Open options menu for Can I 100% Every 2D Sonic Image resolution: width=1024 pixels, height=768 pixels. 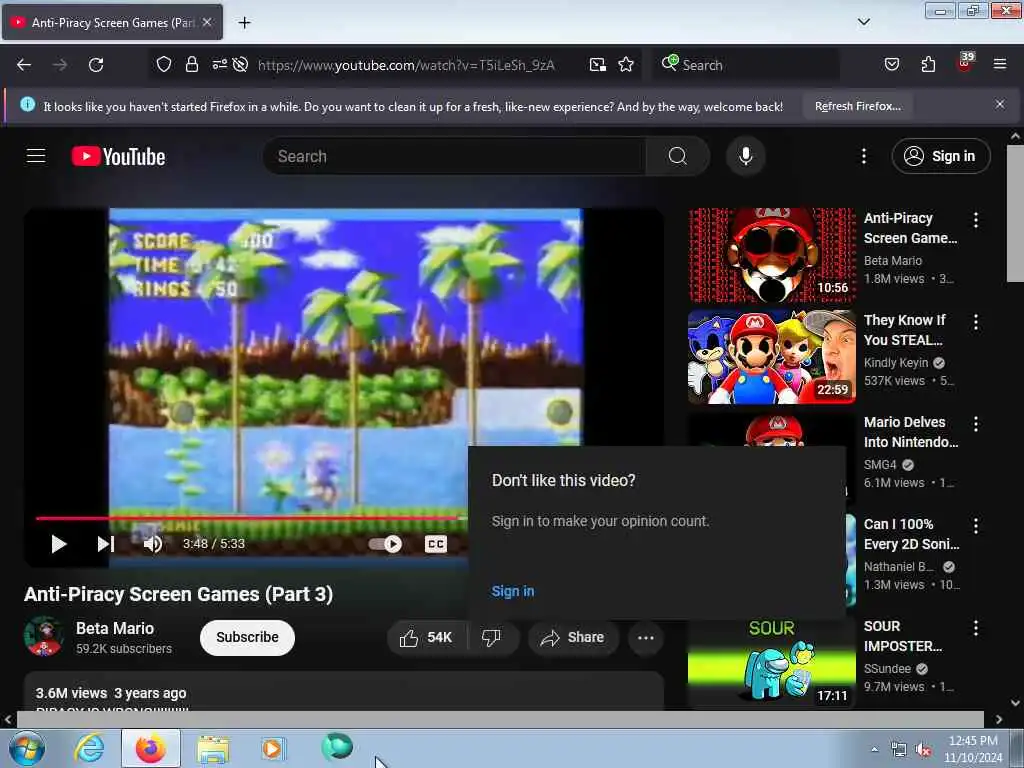click(976, 526)
